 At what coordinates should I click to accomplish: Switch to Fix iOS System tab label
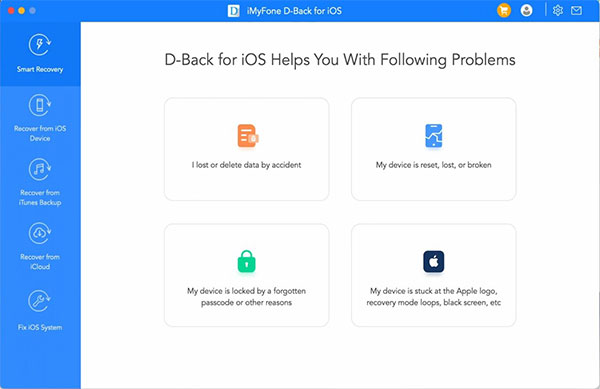point(40,327)
